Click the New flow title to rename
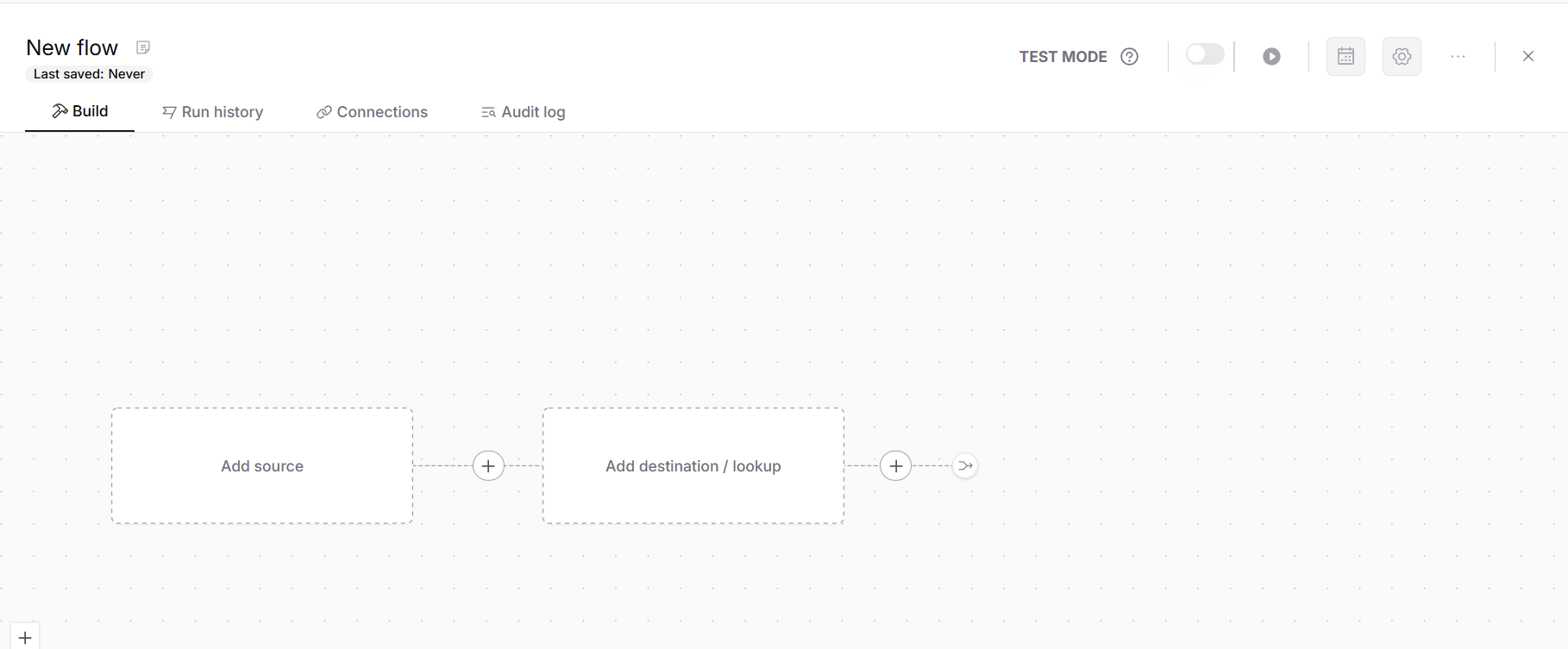 pos(72,47)
